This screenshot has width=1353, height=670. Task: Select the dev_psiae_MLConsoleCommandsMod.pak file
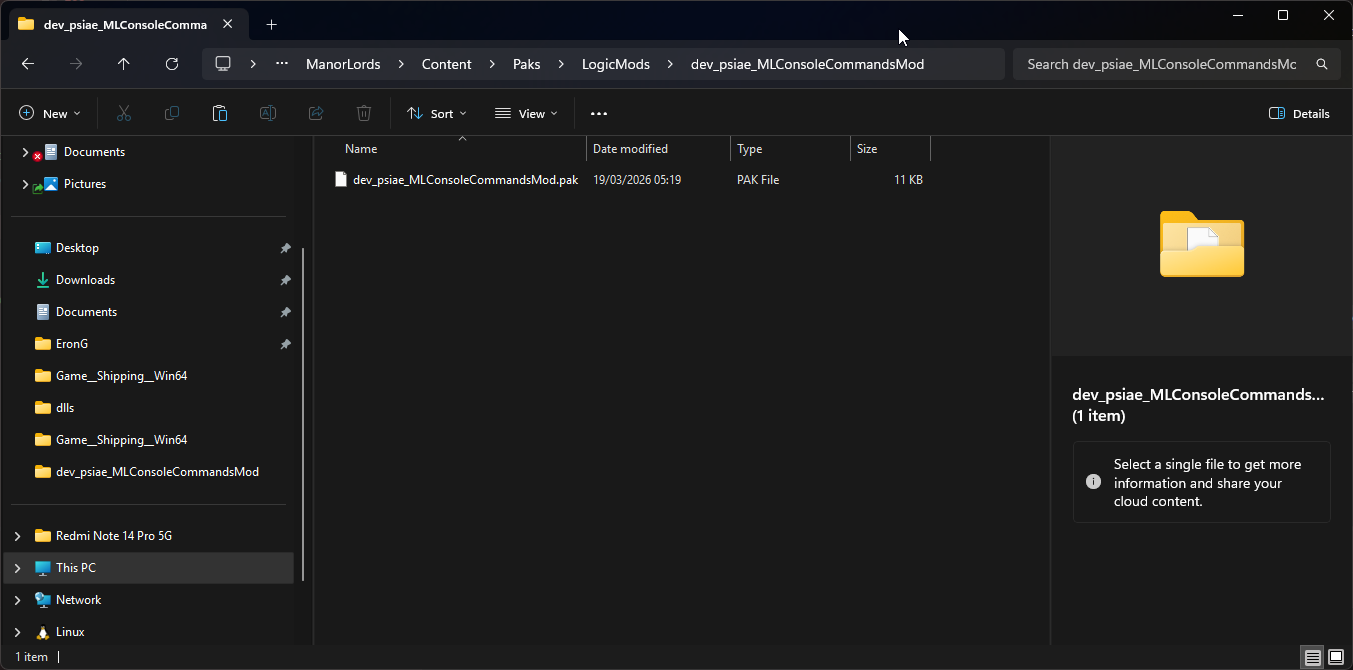(x=464, y=180)
